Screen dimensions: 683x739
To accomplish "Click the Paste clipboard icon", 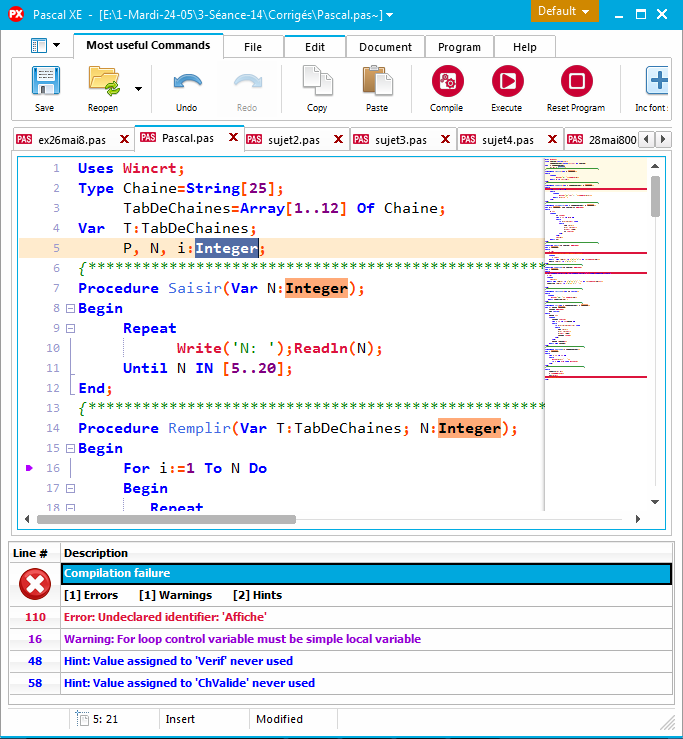I will (x=377, y=82).
